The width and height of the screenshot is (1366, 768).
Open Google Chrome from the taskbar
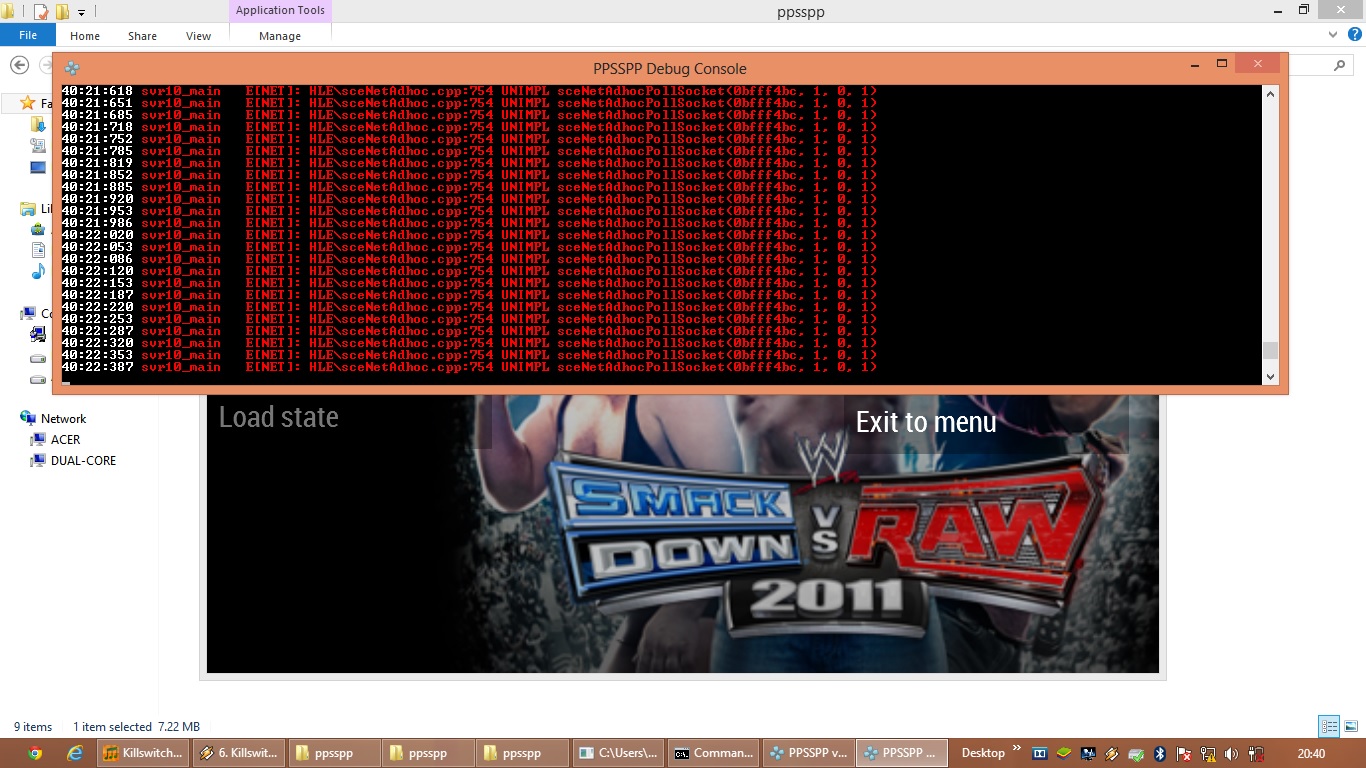tap(36, 753)
